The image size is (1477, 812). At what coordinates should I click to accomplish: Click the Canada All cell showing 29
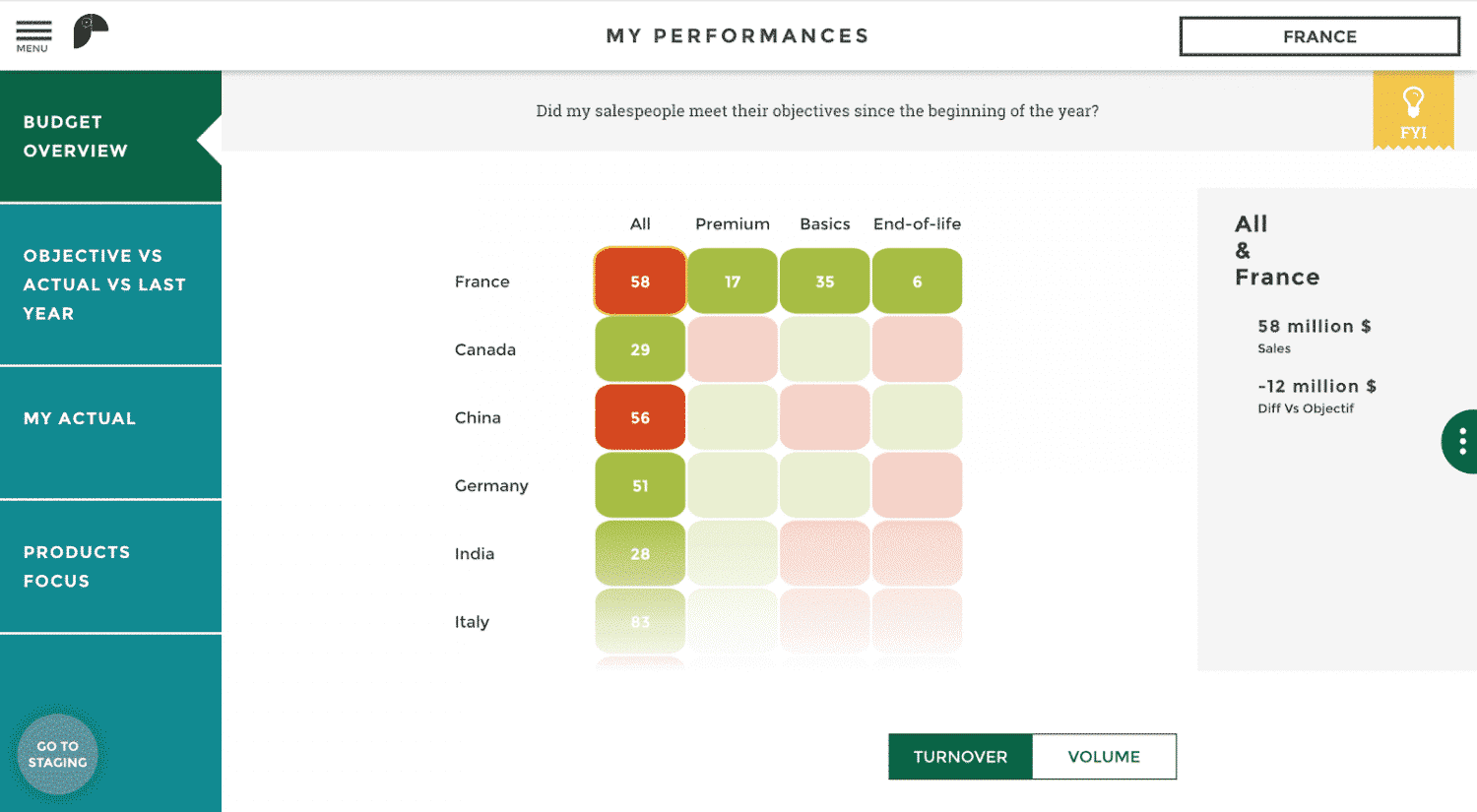coord(640,349)
